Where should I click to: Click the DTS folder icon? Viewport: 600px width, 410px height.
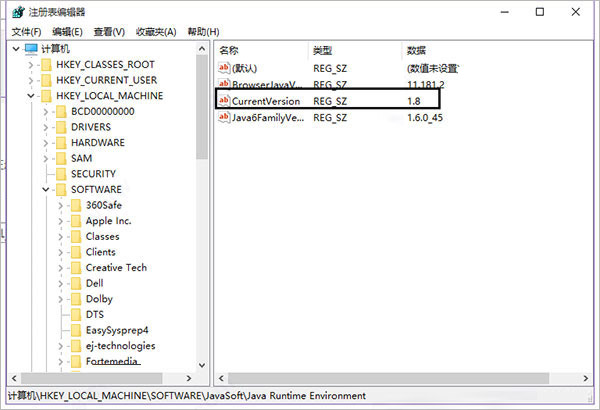(76, 315)
